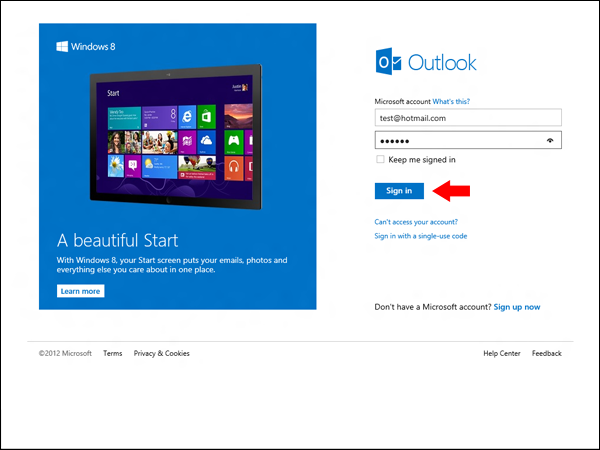This screenshot has height=450, width=600.
Task: Follow the Sign up now link
Action: click(517, 307)
